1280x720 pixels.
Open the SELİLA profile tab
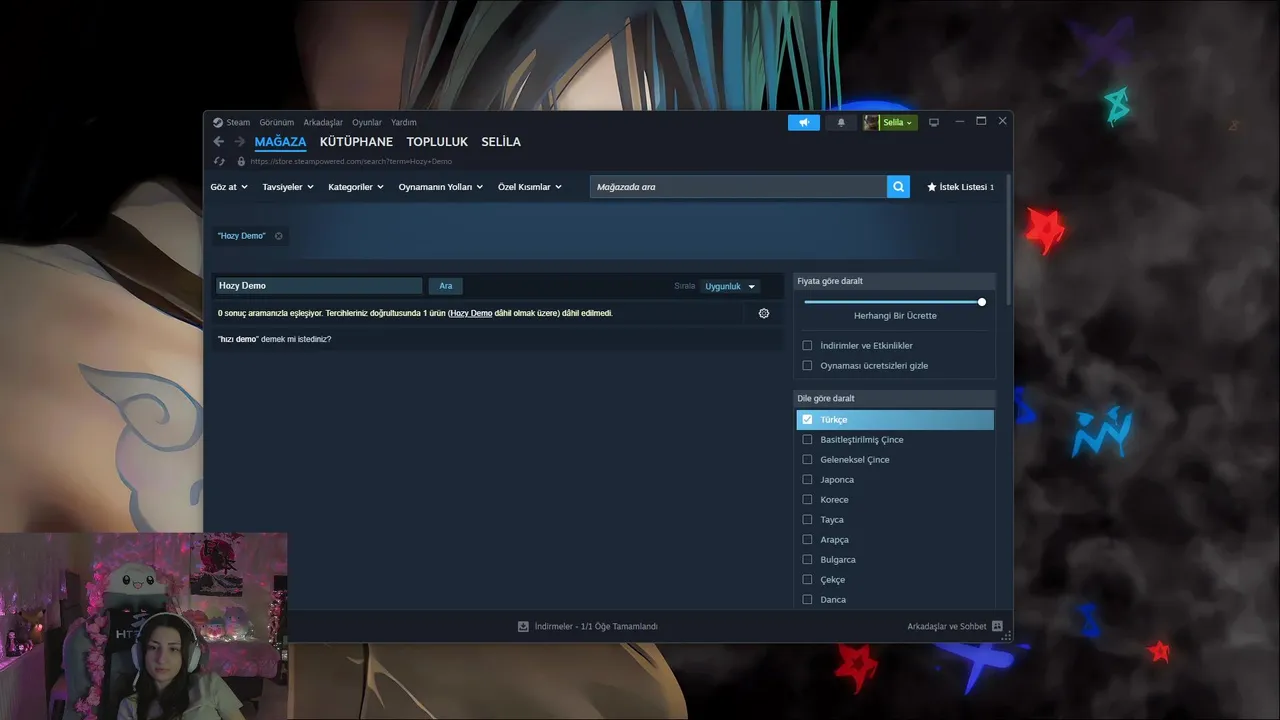point(501,142)
